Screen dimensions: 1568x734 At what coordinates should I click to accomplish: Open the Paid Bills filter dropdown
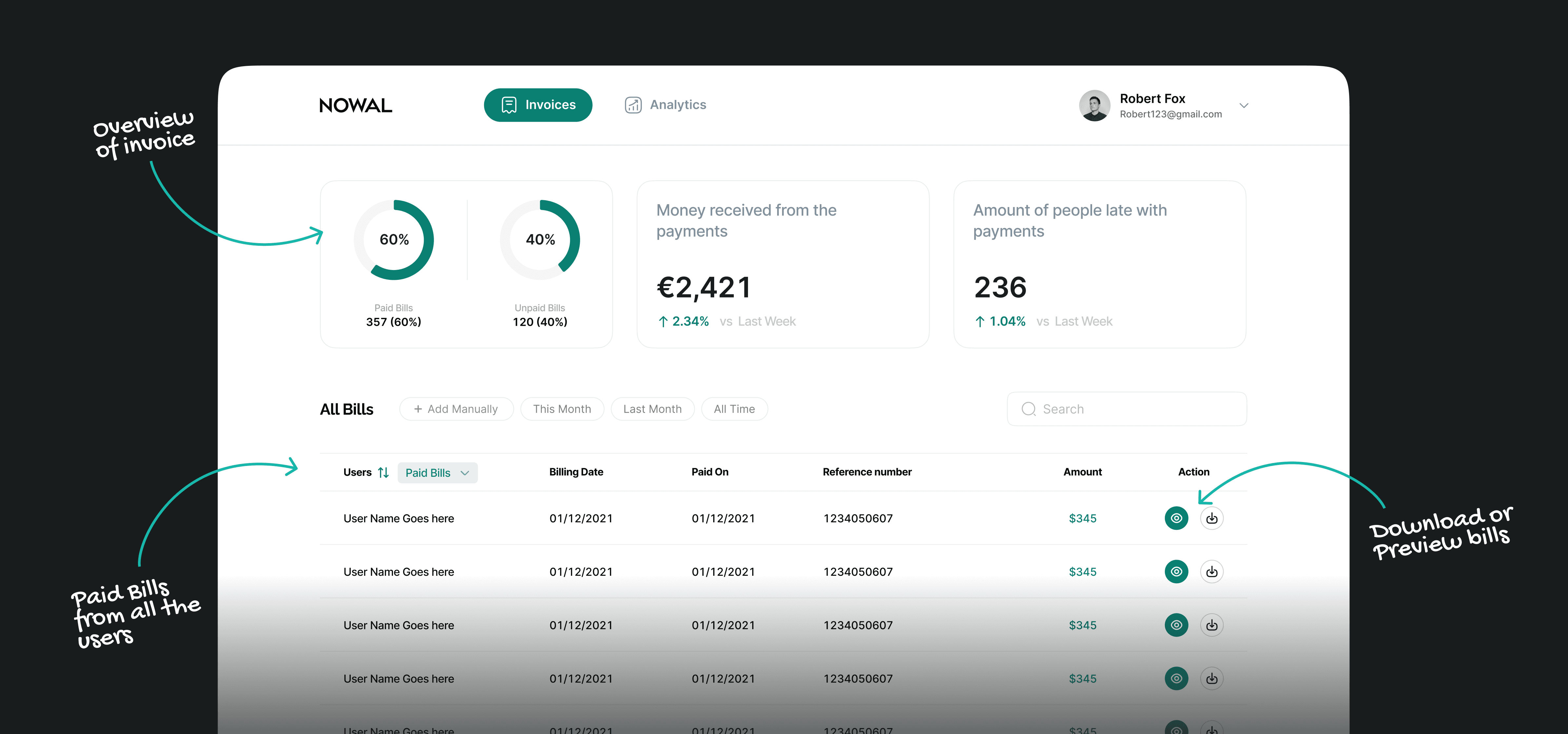click(x=438, y=473)
